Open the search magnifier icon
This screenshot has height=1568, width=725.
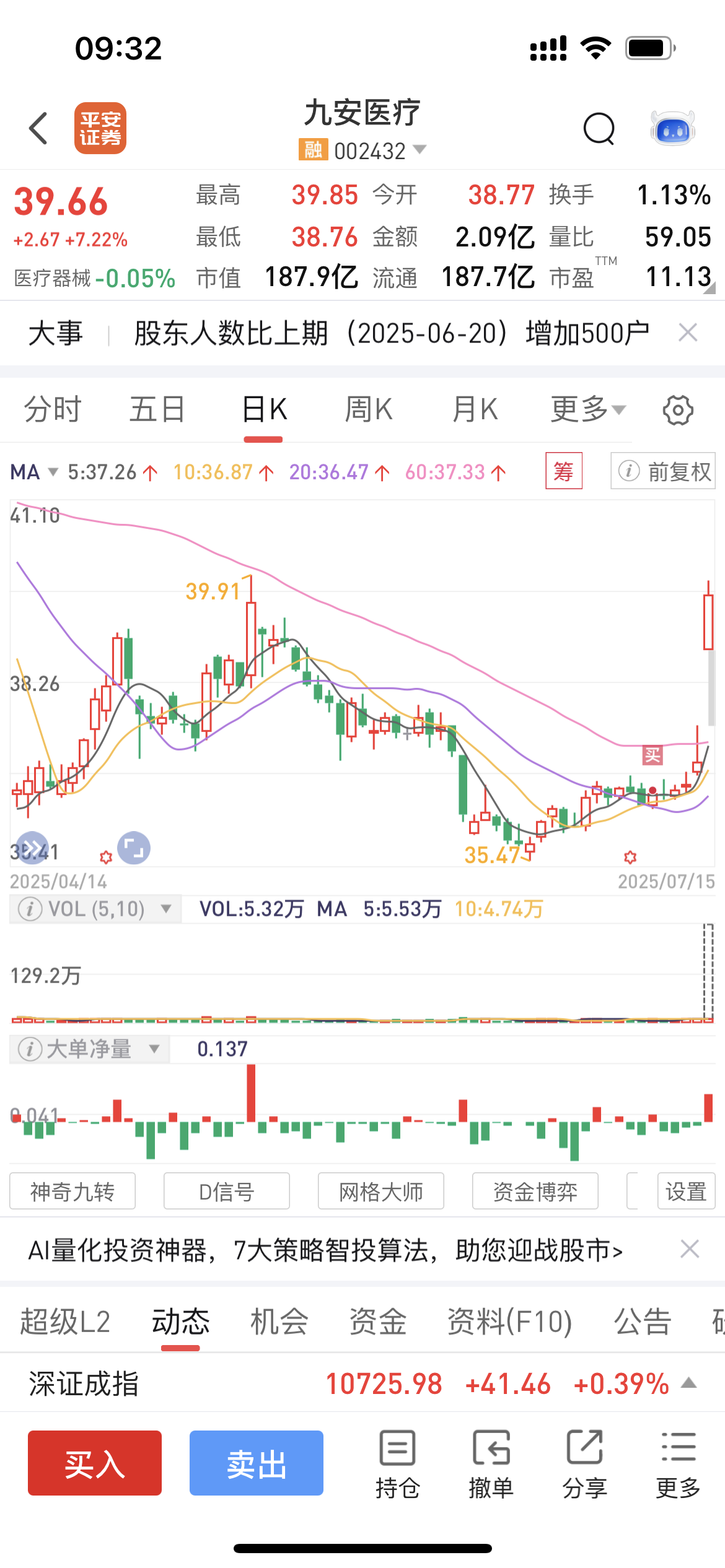599,129
